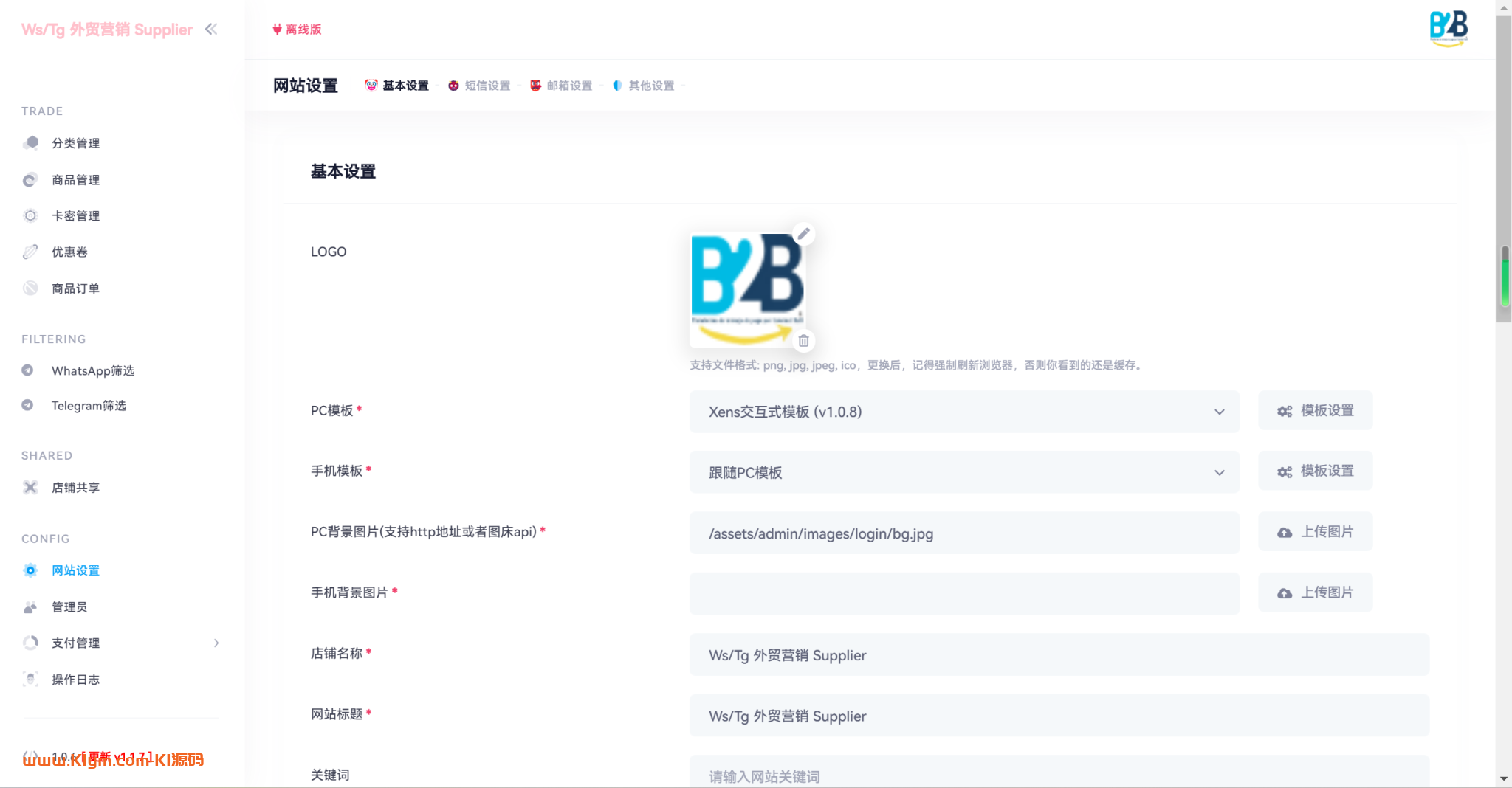Click the 基本设置 tab icon

371,86
